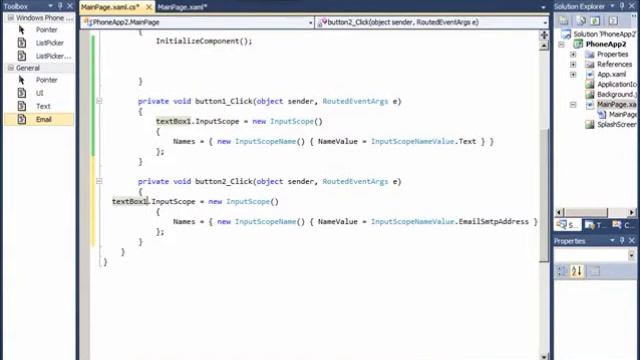Screen dimensions: 640x360
Task: Click the View Code icon in Solution Explorer toolbar
Action: [x=613, y=20]
